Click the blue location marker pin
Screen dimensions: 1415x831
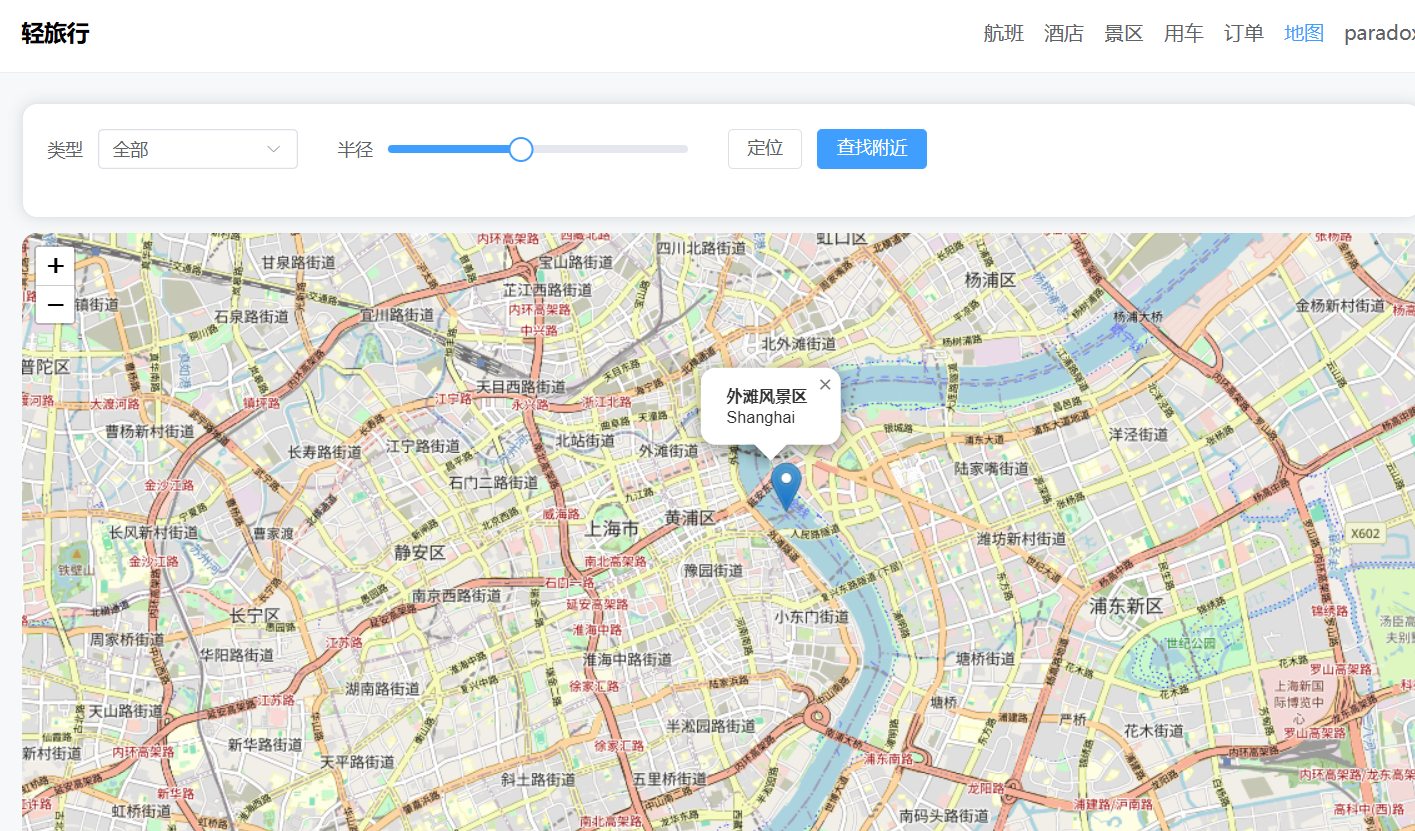click(786, 486)
